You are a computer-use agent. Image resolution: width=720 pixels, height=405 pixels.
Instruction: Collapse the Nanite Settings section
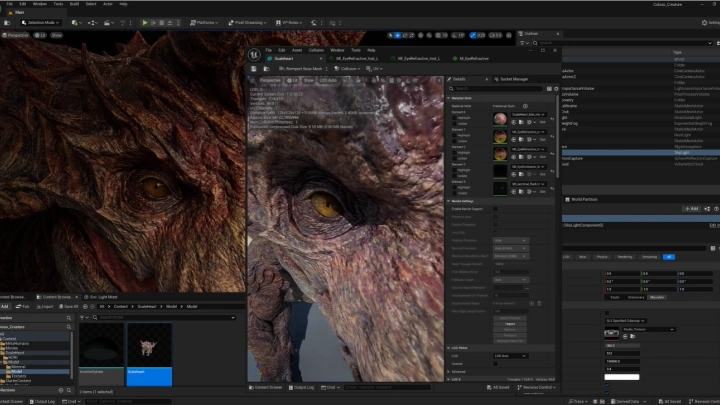click(449, 201)
